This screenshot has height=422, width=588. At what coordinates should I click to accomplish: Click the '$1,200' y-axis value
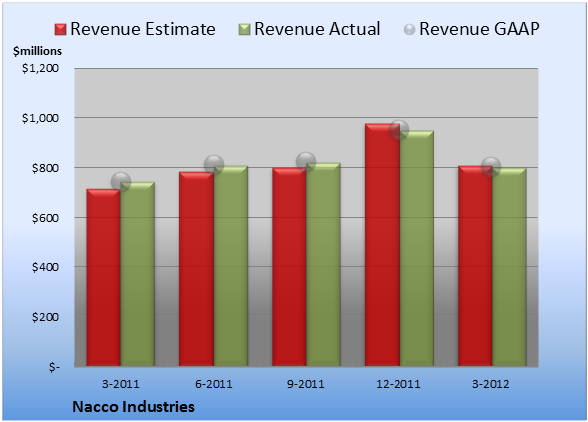click(x=40, y=68)
